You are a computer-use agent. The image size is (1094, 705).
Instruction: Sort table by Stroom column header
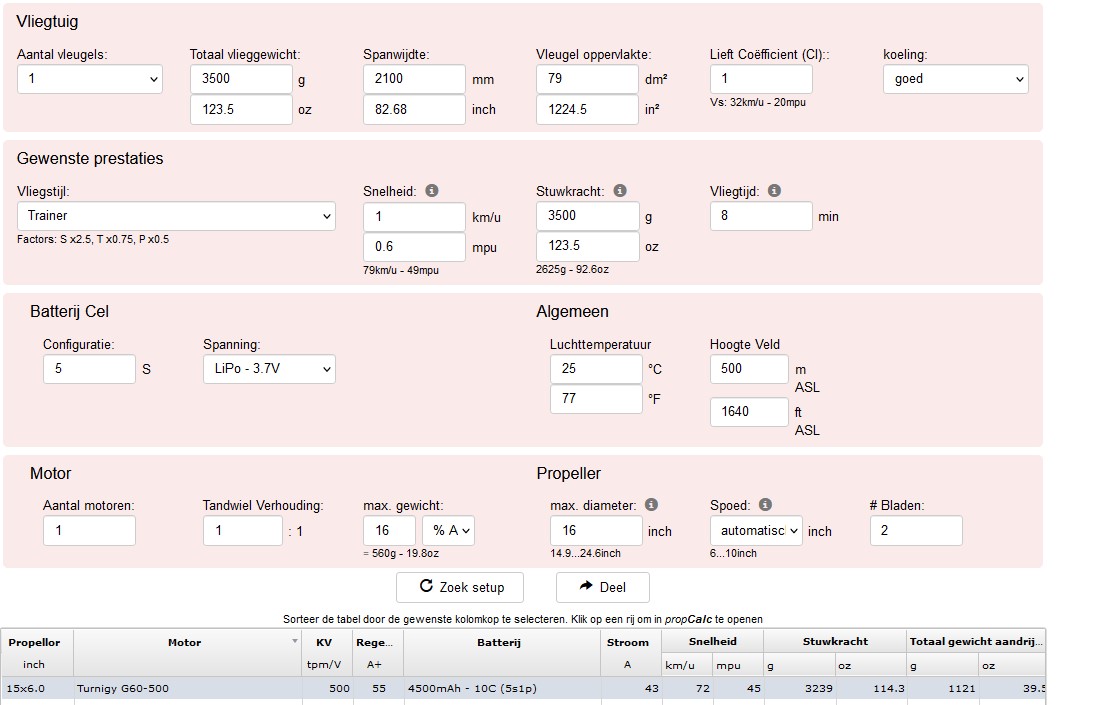pos(628,642)
